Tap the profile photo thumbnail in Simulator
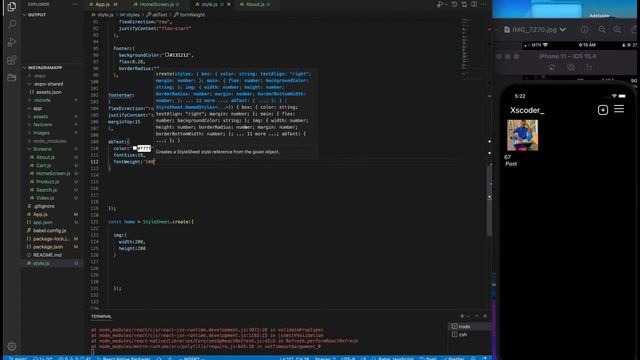The height and width of the screenshot is (360, 640). [522, 135]
